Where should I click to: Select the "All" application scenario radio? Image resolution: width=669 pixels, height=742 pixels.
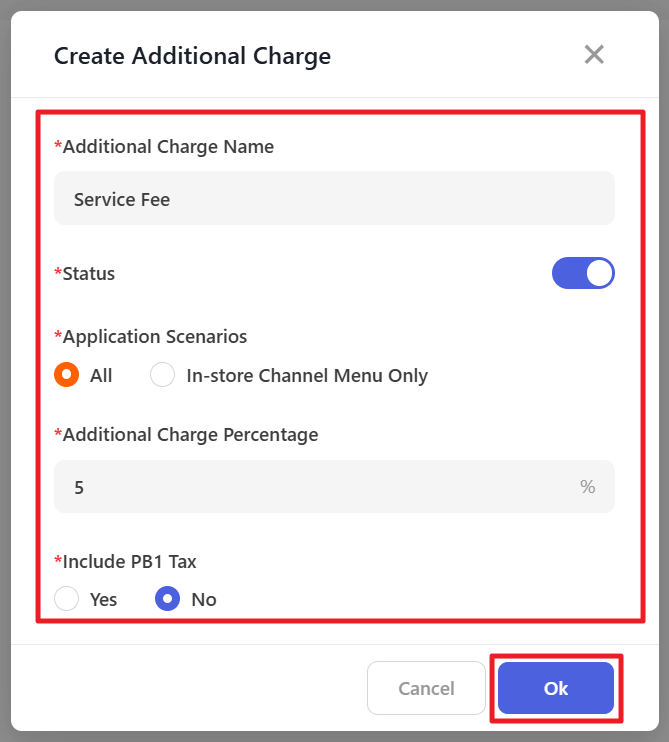[67, 376]
